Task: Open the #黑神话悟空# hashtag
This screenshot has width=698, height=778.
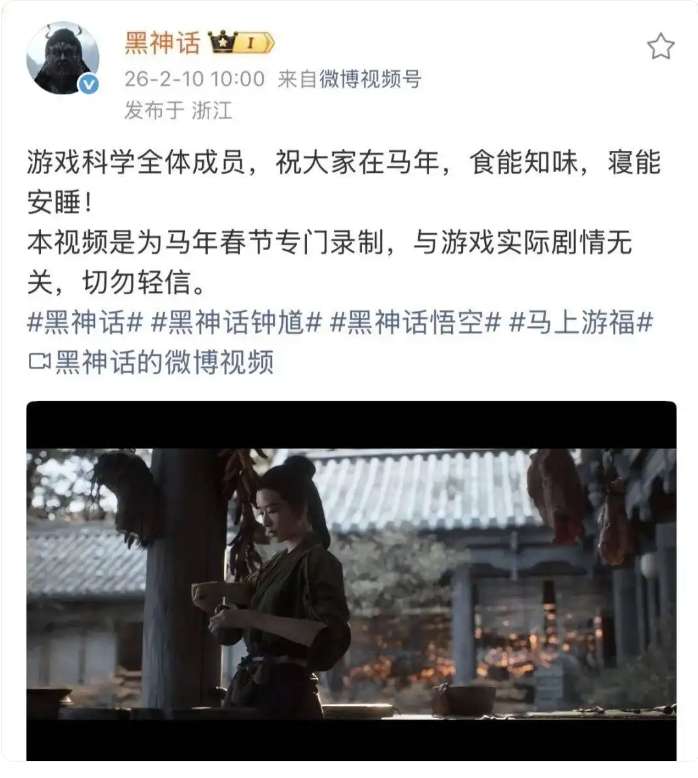Action: pos(415,322)
